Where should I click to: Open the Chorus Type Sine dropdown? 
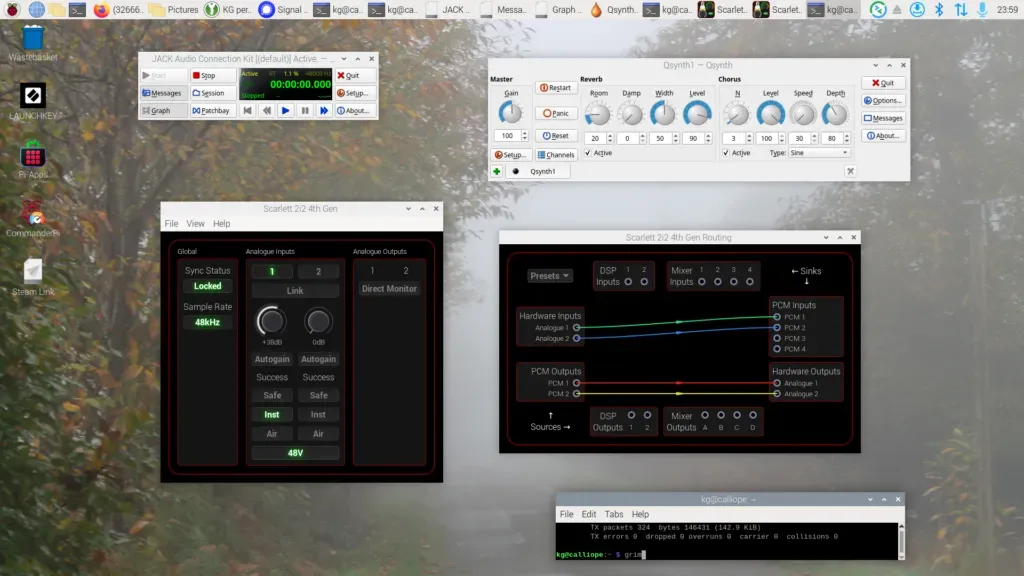click(819, 153)
